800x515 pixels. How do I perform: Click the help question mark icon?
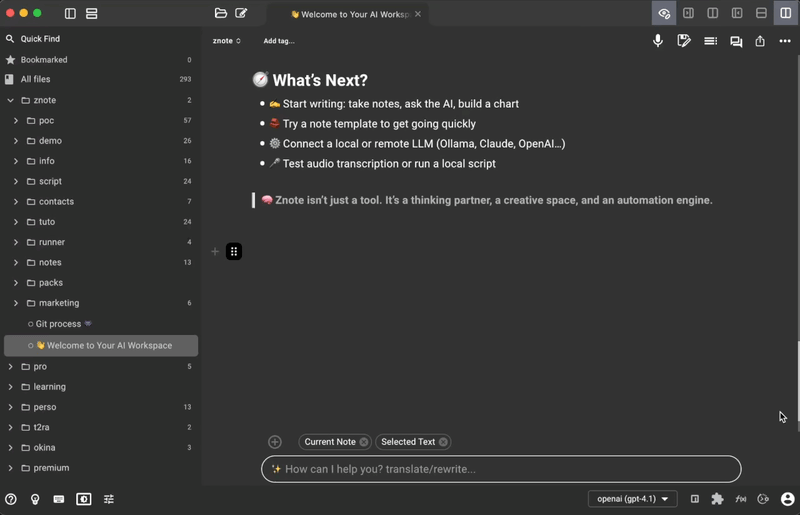tap(11, 499)
